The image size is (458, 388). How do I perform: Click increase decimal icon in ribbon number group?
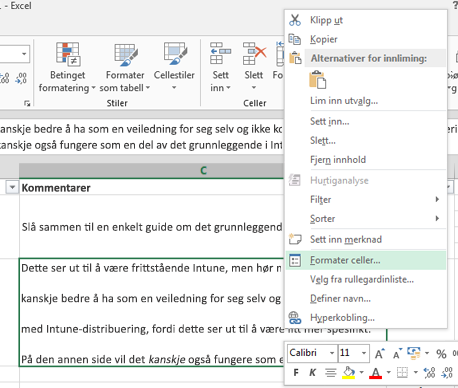[x=5, y=78]
